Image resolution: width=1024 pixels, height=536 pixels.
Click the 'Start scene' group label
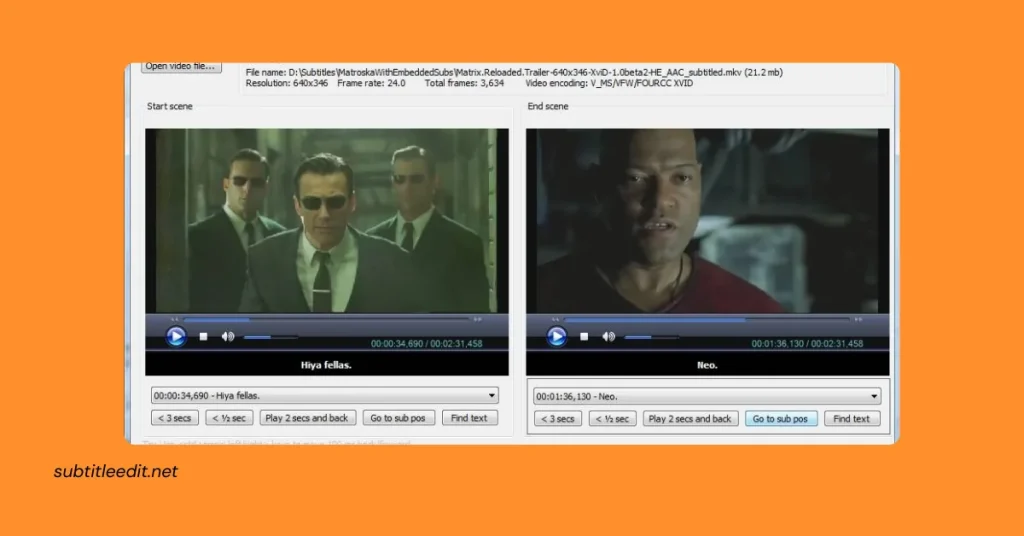pyautogui.click(x=170, y=106)
